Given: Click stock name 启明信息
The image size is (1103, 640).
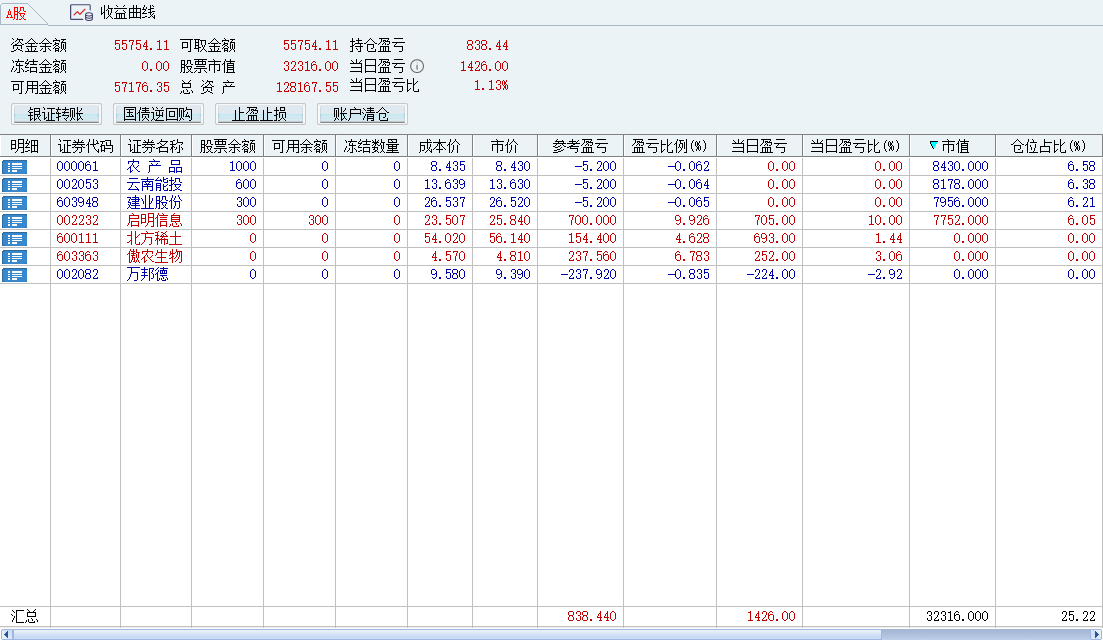Looking at the screenshot, I should click(x=154, y=221).
